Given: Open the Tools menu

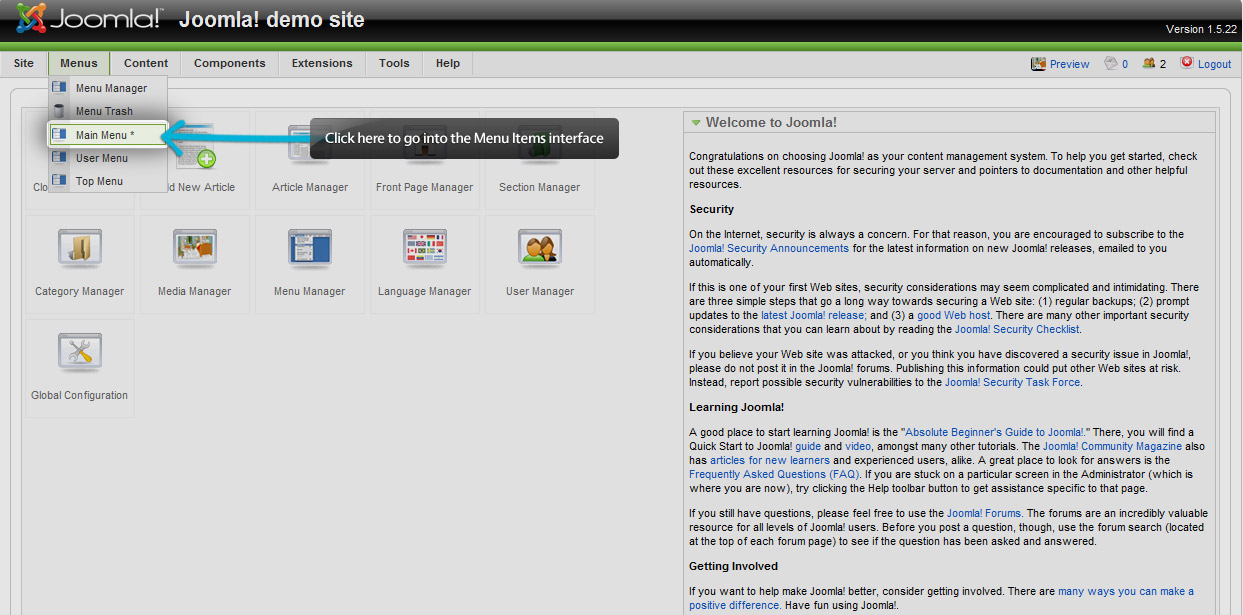Looking at the screenshot, I should tap(394, 64).
